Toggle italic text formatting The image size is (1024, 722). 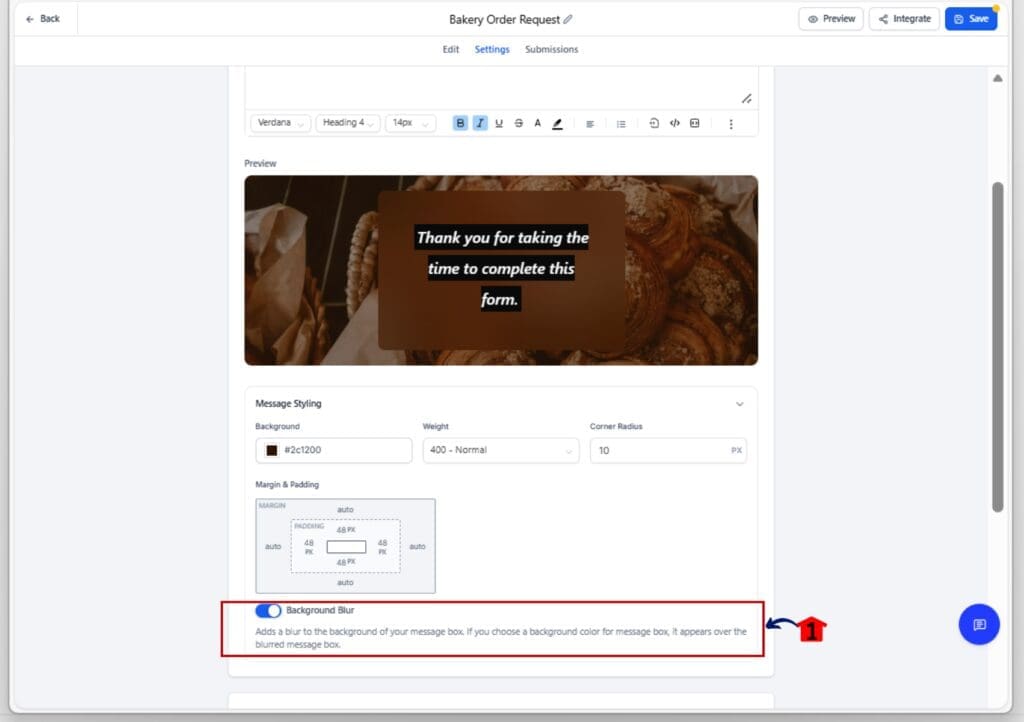click(x=480, y=123)
